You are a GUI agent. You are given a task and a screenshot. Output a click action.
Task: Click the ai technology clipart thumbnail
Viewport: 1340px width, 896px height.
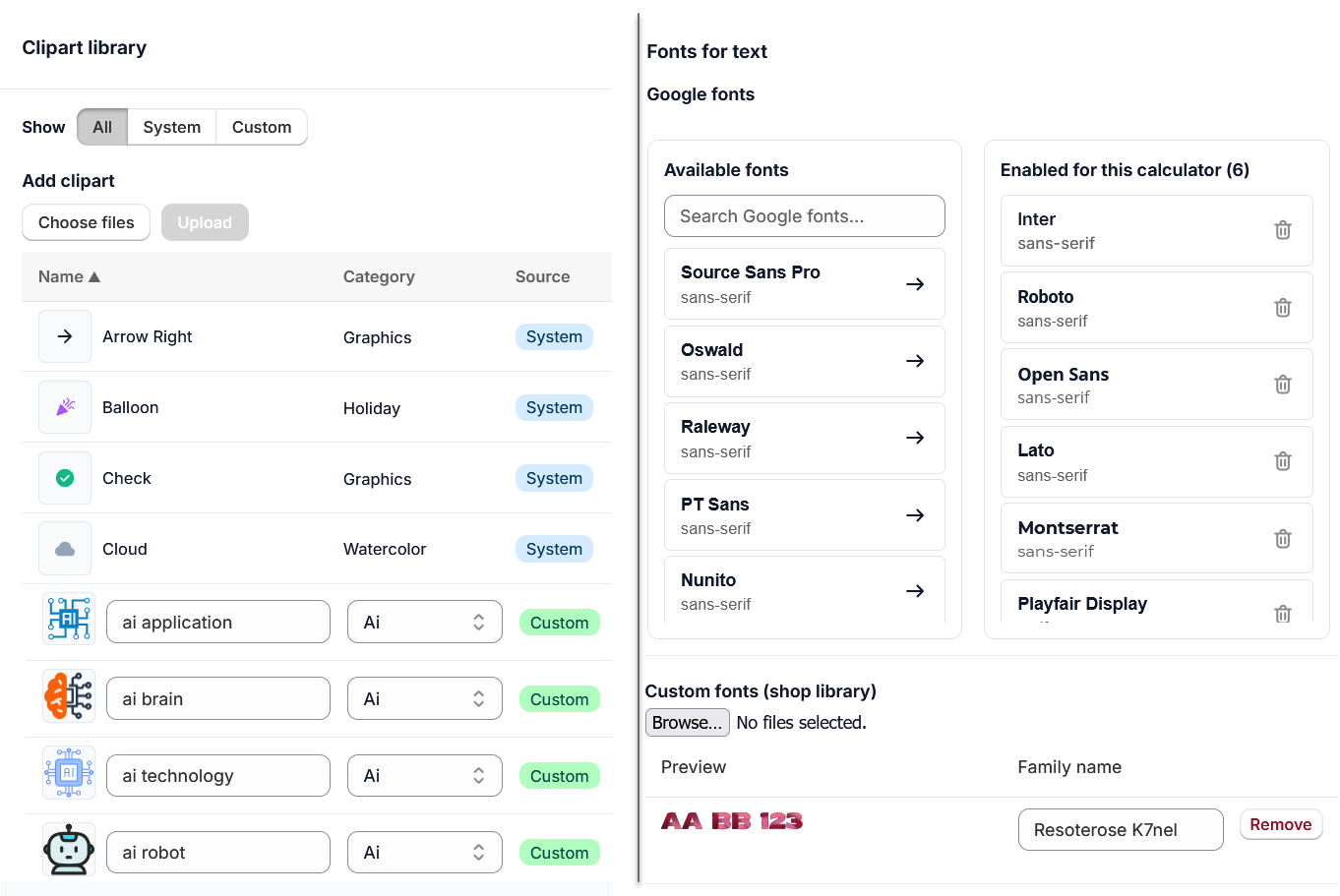pos(69,772)
